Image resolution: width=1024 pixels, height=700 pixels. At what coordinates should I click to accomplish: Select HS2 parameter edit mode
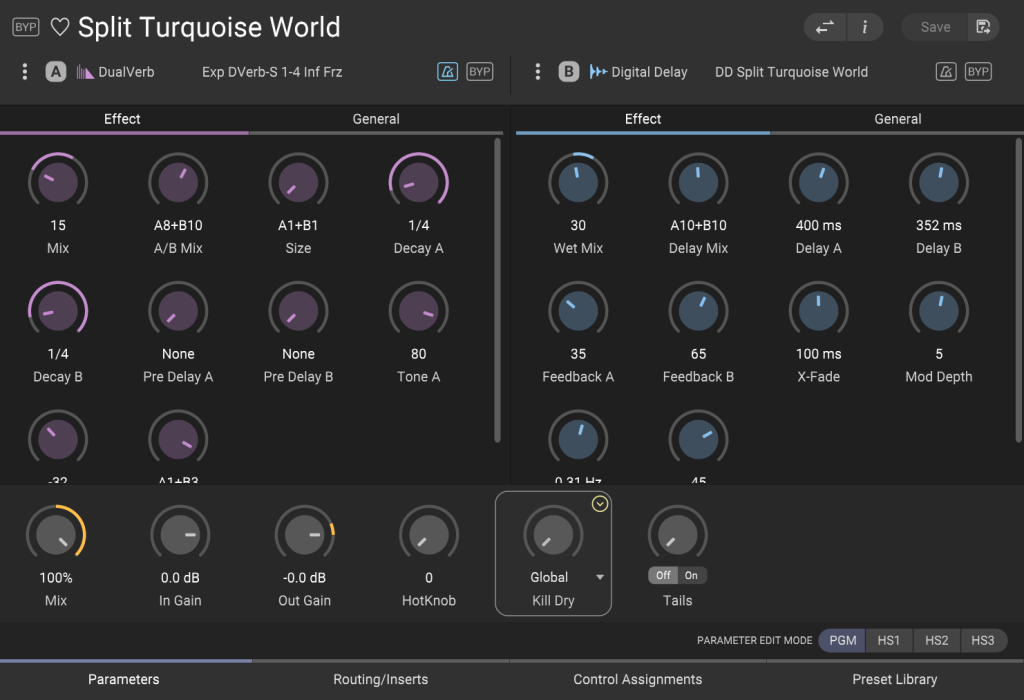tap(936, 641)
